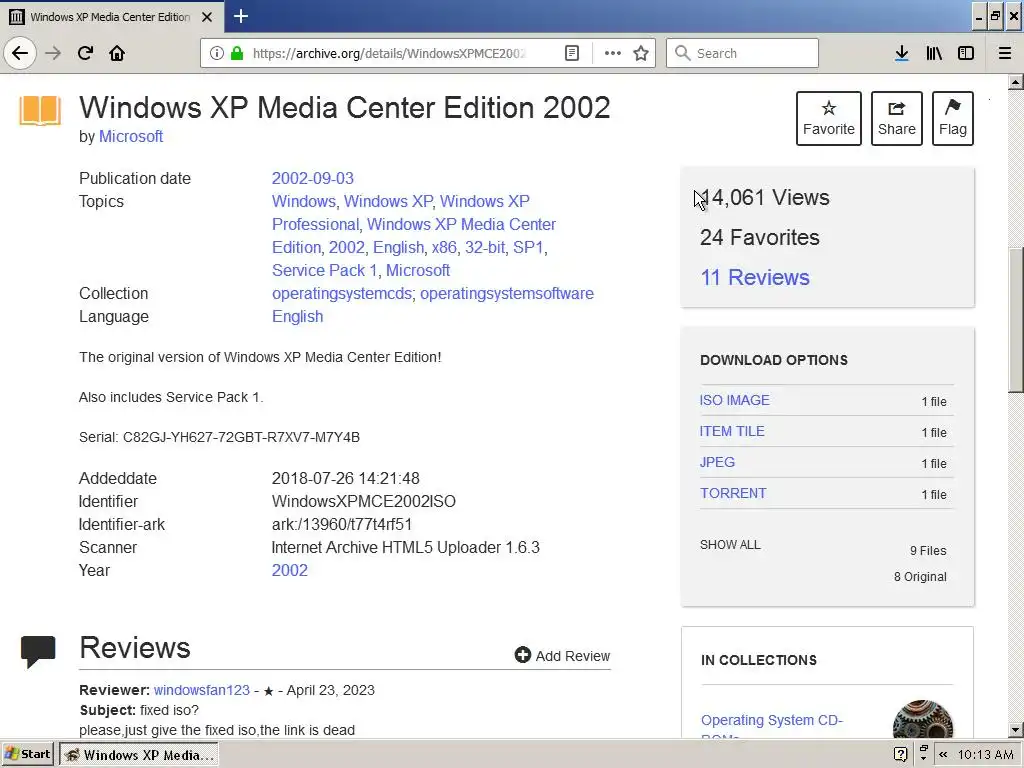Image resolution: width=1024 pixels, height=768 pixels.
Task: Focus the browser Search field
Action: point(743,53)
